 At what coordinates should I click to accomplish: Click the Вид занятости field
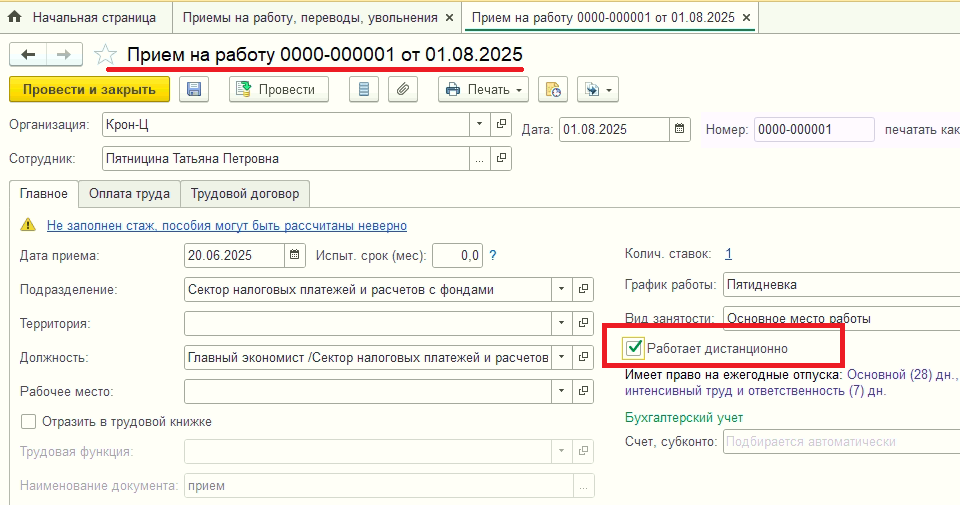(841, 318)
